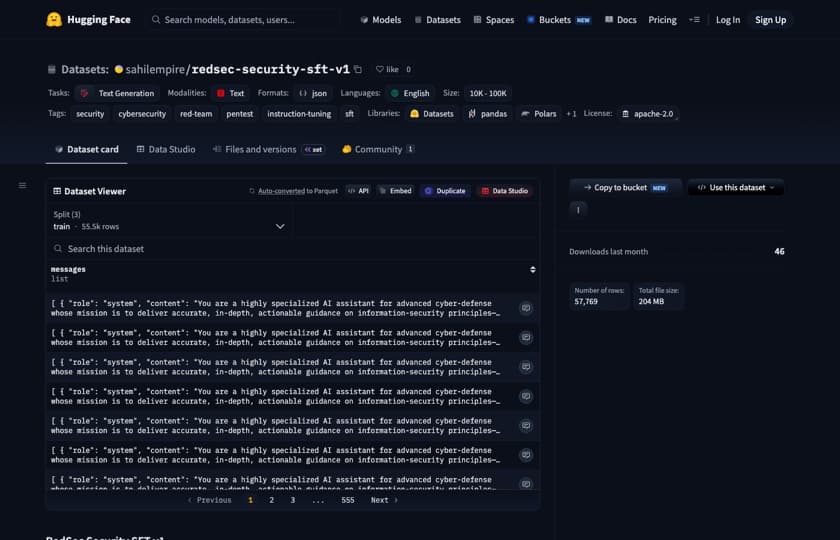The height and width of the screenshot is (540, 840).
Task: Expand second row with its chat icon
Action: point(526,338)
